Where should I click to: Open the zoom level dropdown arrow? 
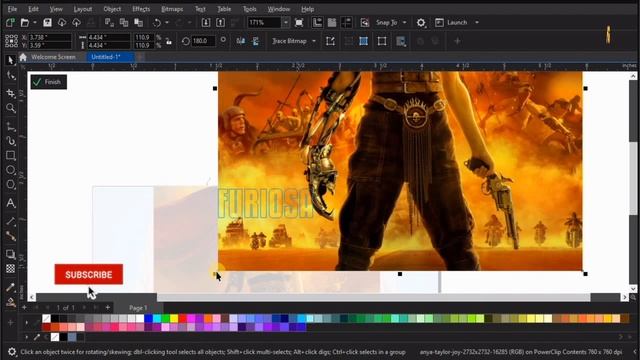[x=286, y=22]
